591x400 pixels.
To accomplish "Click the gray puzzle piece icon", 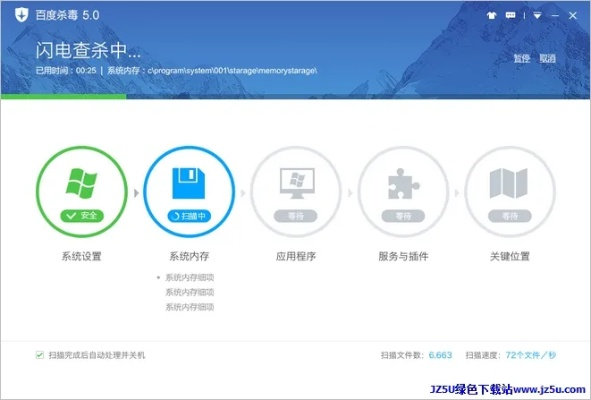I will [x=403, y=183].
